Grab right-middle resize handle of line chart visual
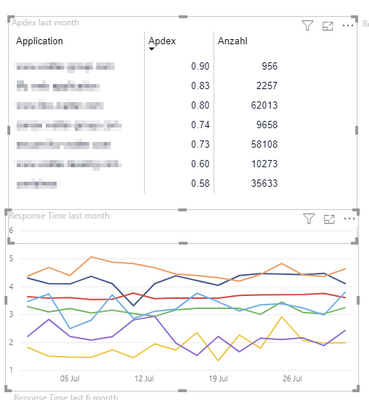Image resolution: width=369 pixels, height=400 pixels. (x=358, y=300)
